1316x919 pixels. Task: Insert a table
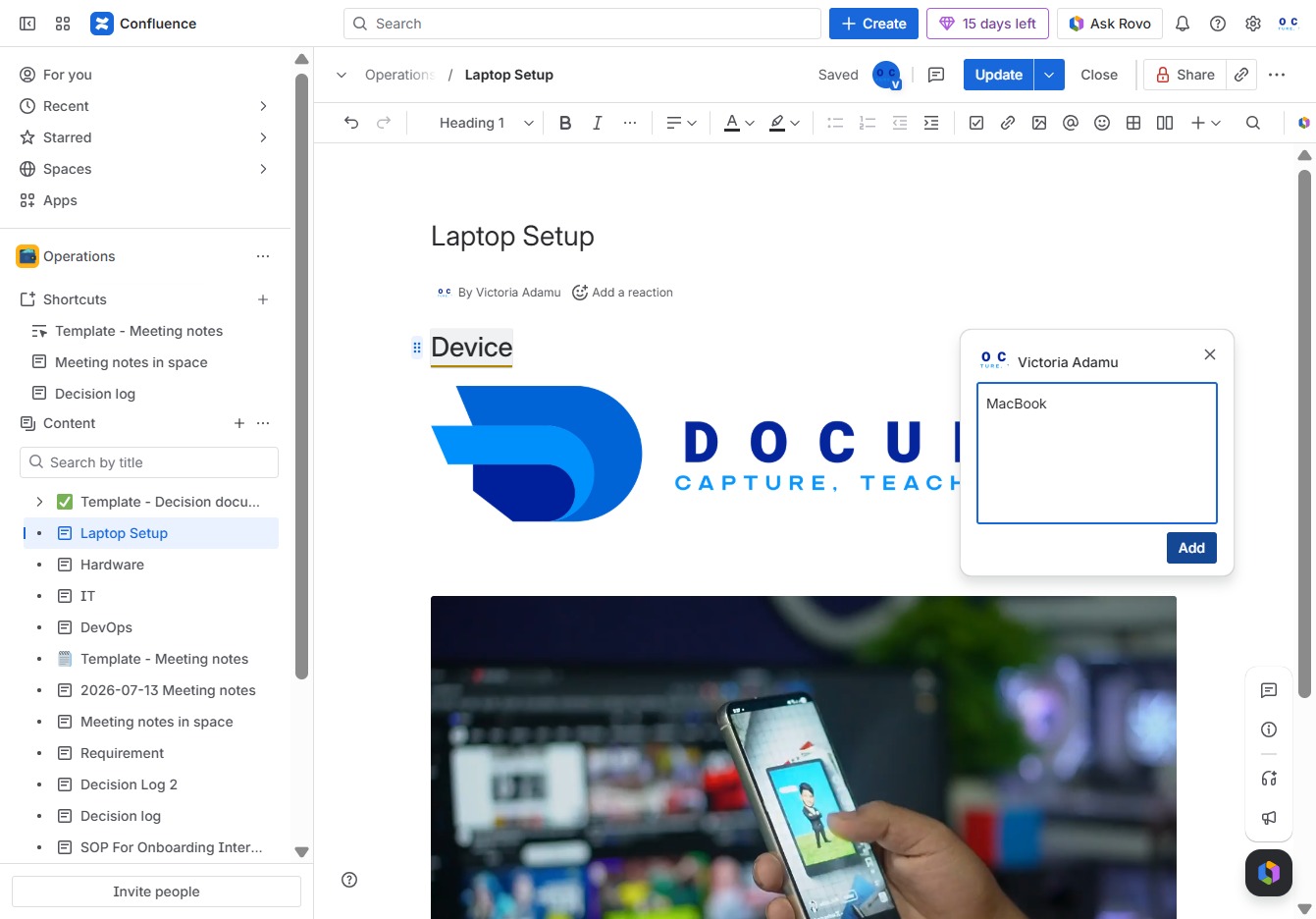click(1133, 123)
